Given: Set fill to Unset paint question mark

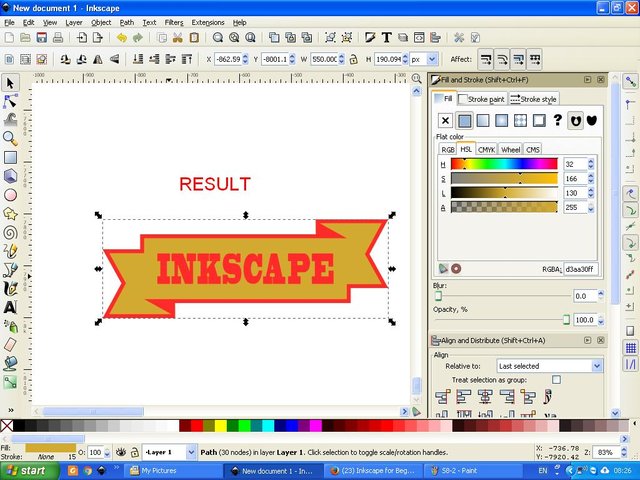Looking at the screenshot, I should click(x=558, y=120).
